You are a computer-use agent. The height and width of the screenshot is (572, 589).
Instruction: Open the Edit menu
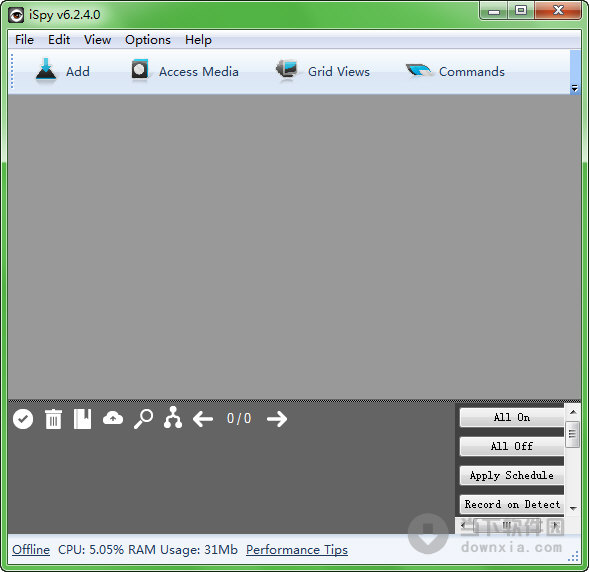pyautogui.click(x=59, y=40)
